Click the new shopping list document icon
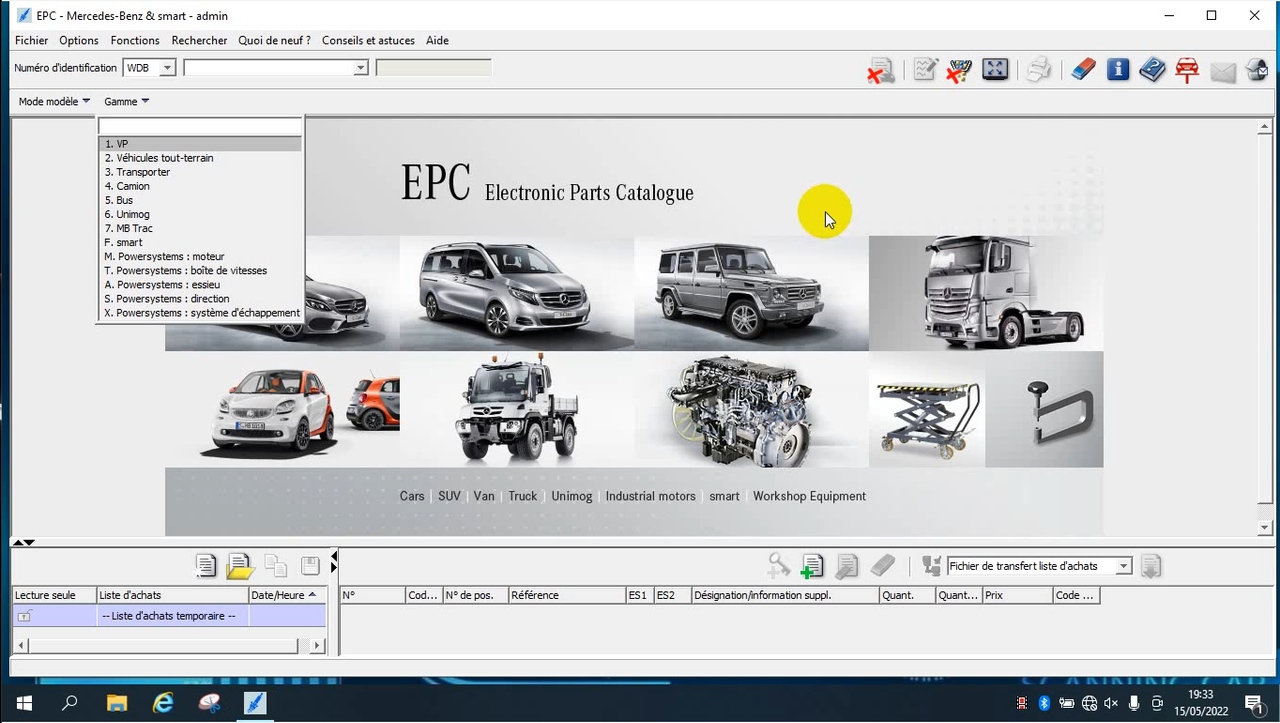The image size is (1280, 723). [x=206, y=566]
